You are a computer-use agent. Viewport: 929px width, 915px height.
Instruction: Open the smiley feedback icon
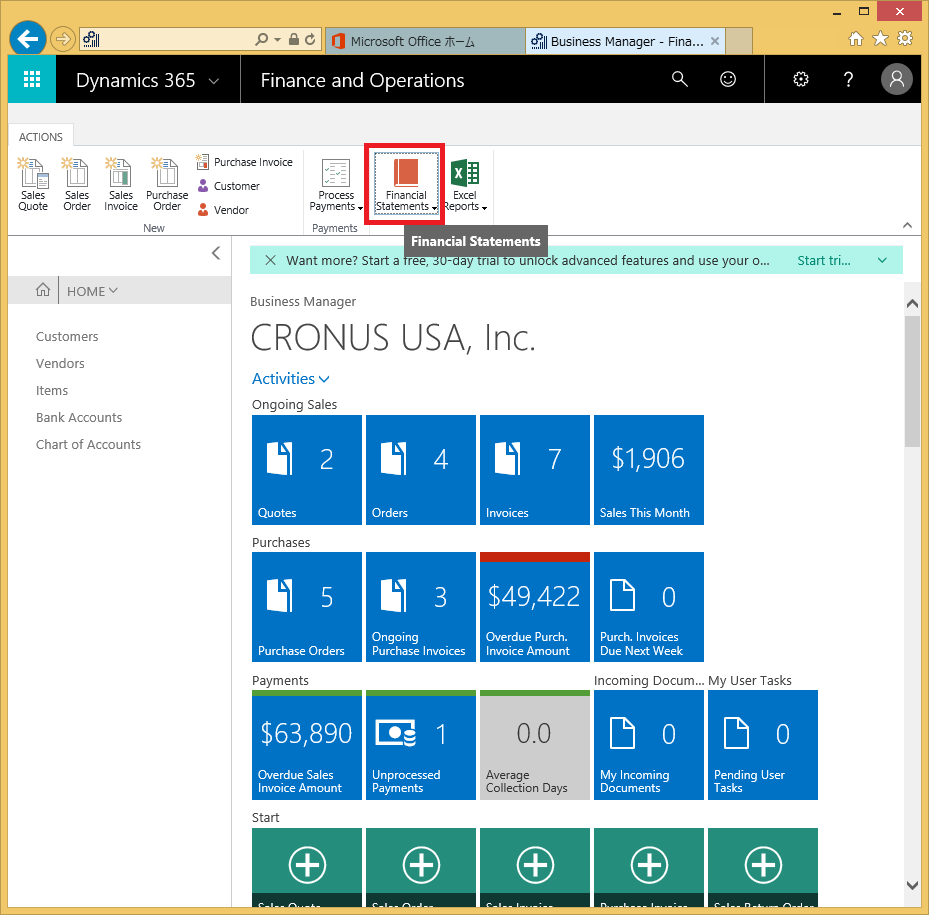coord(728,79)
